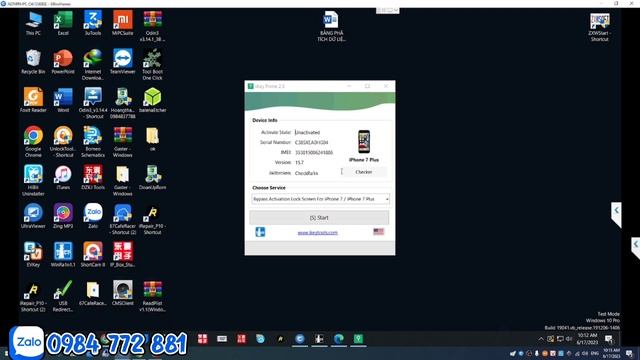Click the iRepair R taskbar icon
Image resolution: width=640 pixels, height=360 pixels.
point(280,339)
